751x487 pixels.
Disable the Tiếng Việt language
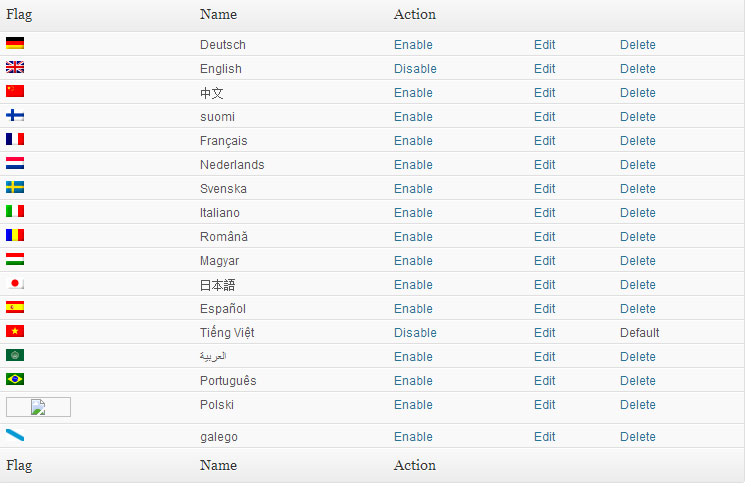(415, 333)
